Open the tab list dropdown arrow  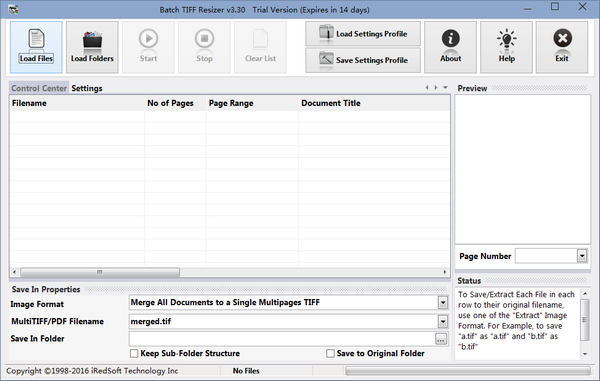click(445, 88)
